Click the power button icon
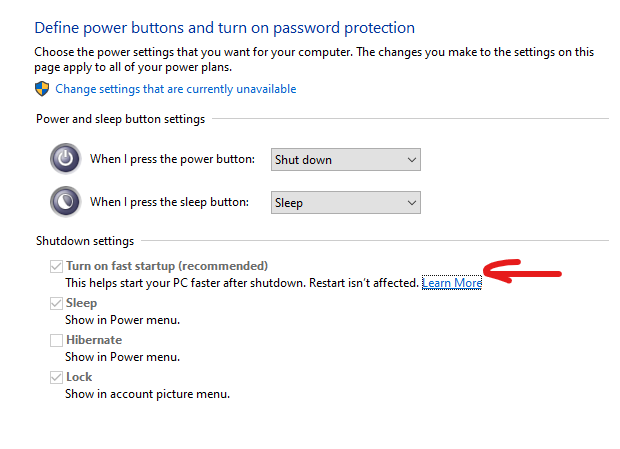620x449 pixels. 65,159
